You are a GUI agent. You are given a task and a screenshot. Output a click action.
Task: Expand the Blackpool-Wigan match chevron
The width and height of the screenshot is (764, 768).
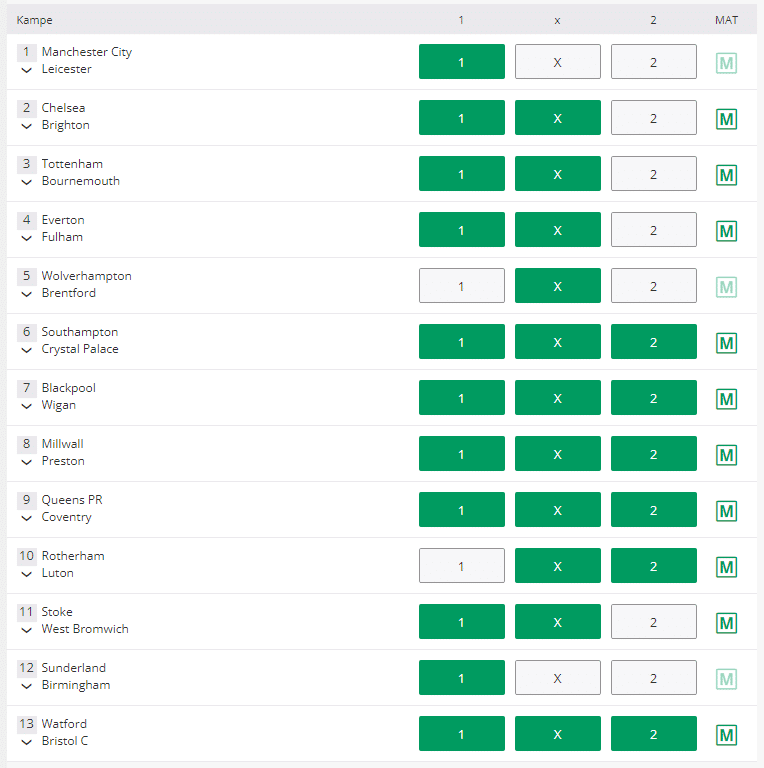[27, 407]
